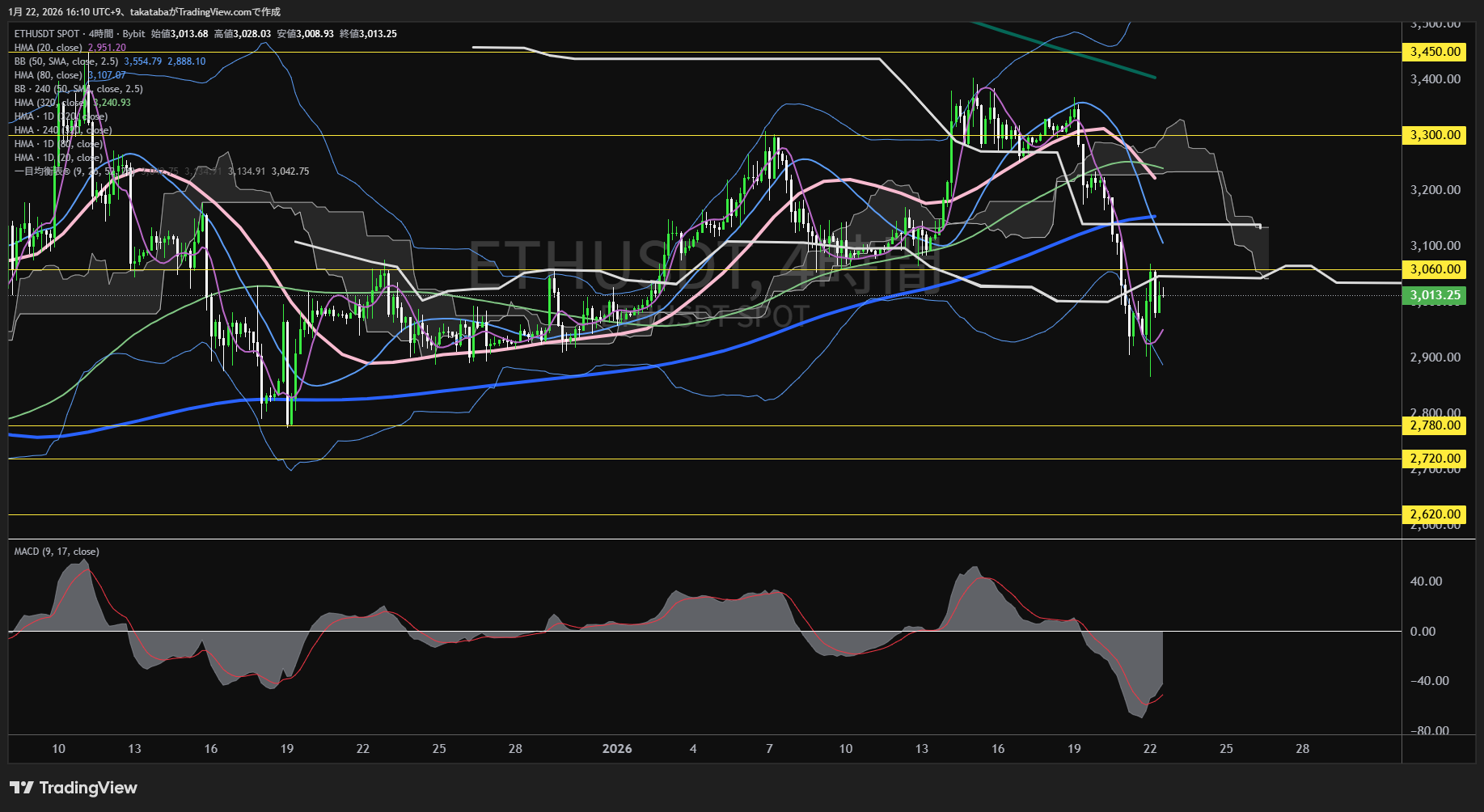Select the HMA (320, close) indicator legend
The image size is (1484, 812).
[x=50, y=103]
